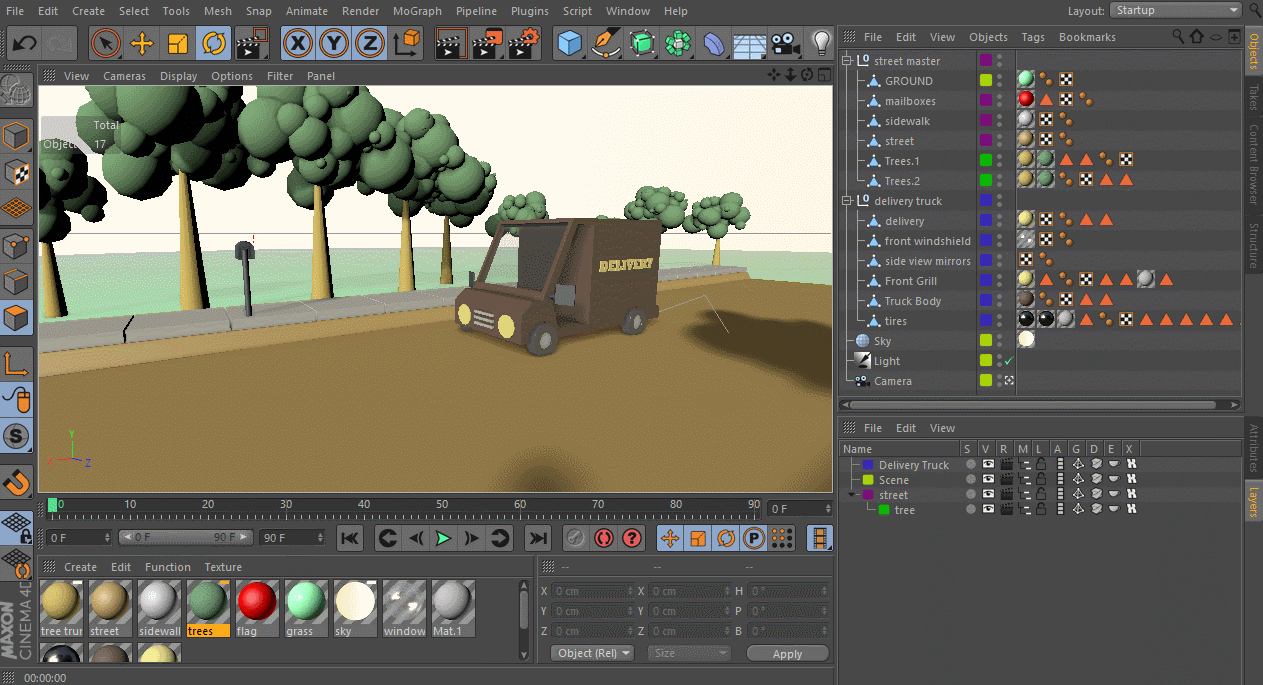Image resolution: width=1263 pixels, height=685 pixels.
Task: Click the camera object icon in toolbar
Action: coord(786,44)
